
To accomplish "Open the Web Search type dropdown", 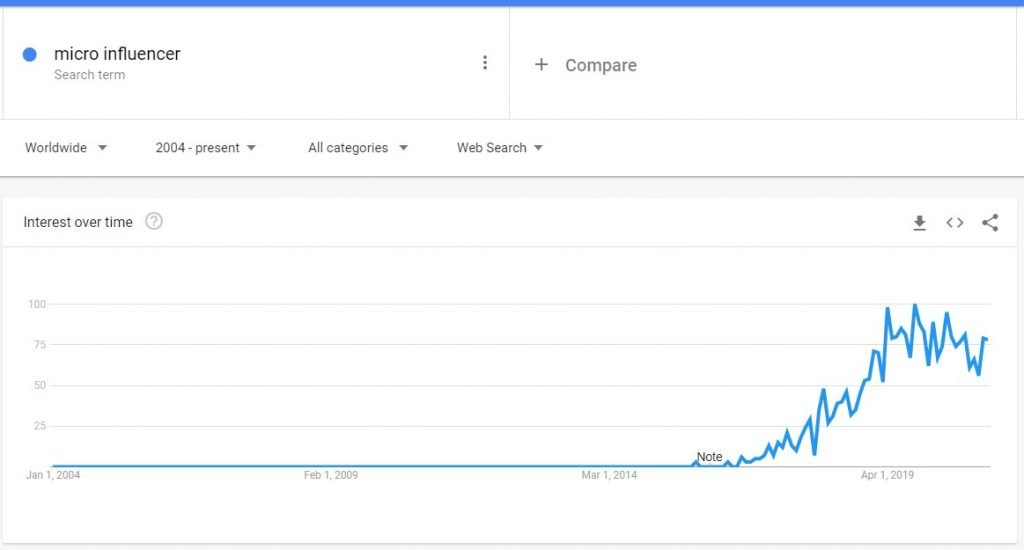I will 500,148.
